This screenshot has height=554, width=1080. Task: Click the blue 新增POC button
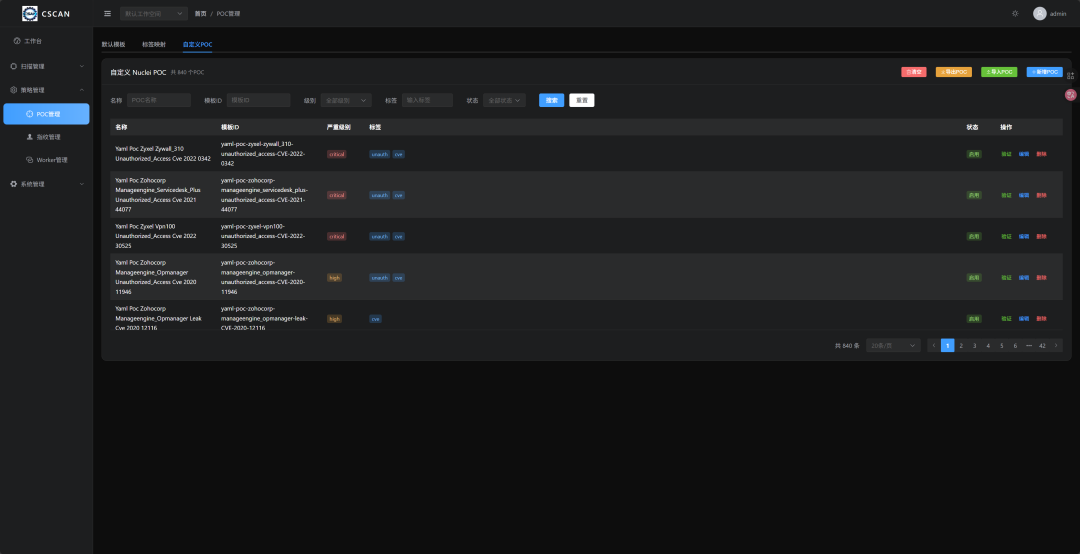coord(1044,72)
